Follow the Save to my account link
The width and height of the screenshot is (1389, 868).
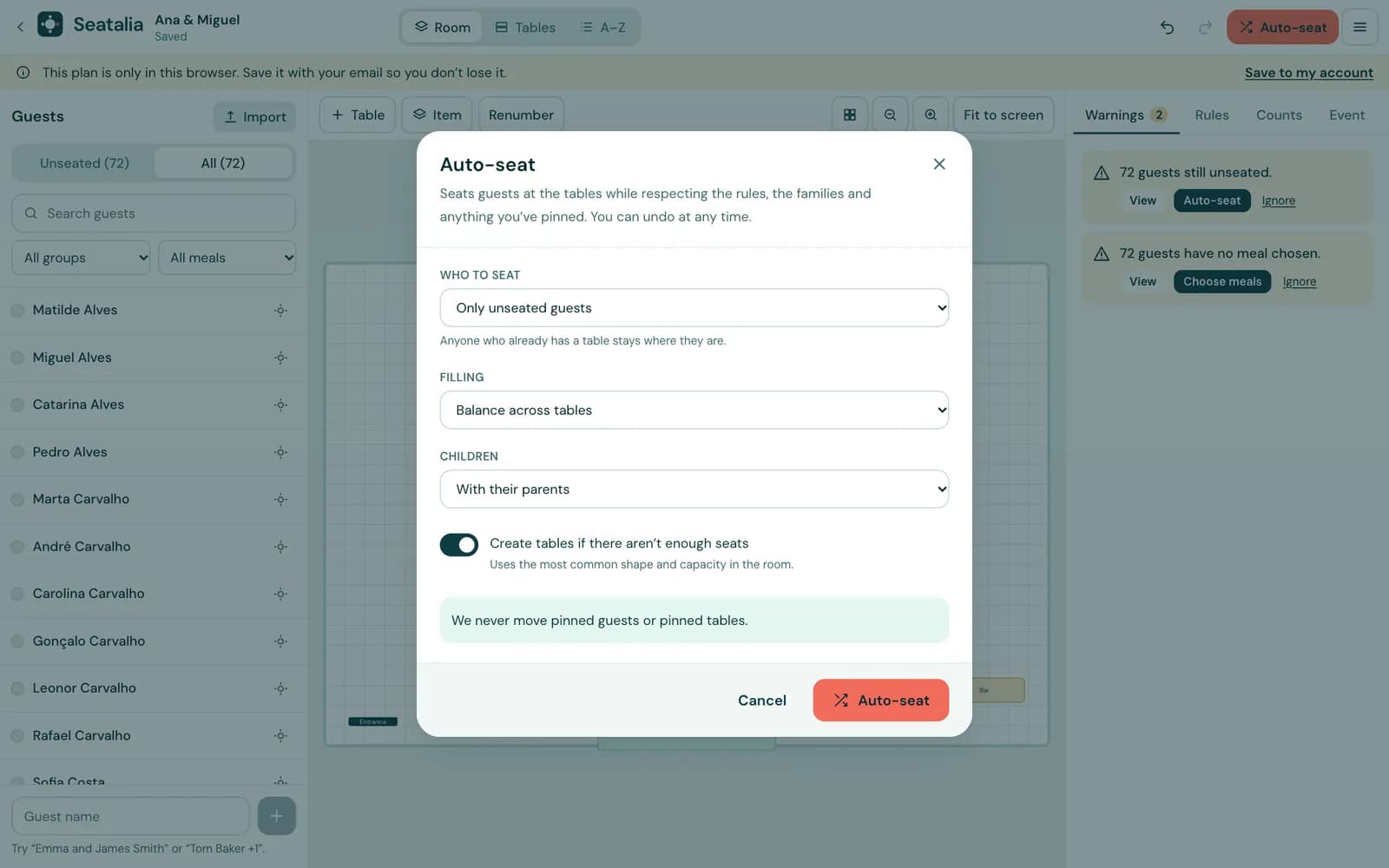point(1308,73)
